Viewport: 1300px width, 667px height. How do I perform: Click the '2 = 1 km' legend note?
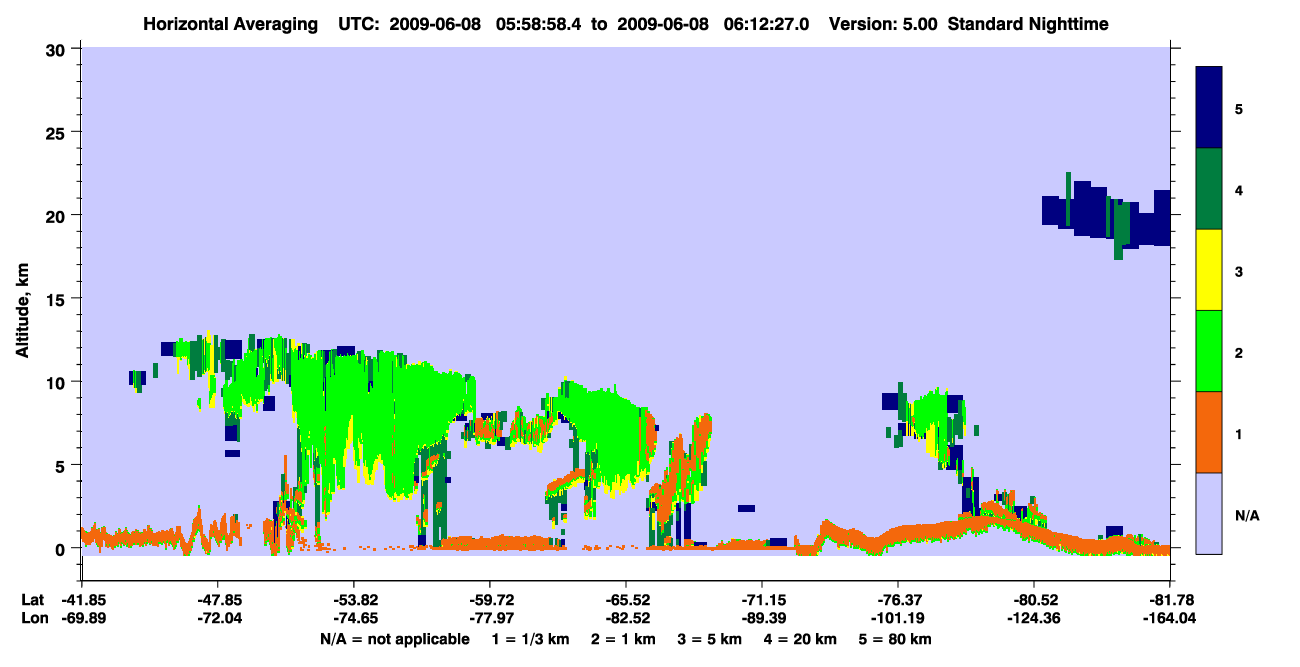tap(624, 639)
